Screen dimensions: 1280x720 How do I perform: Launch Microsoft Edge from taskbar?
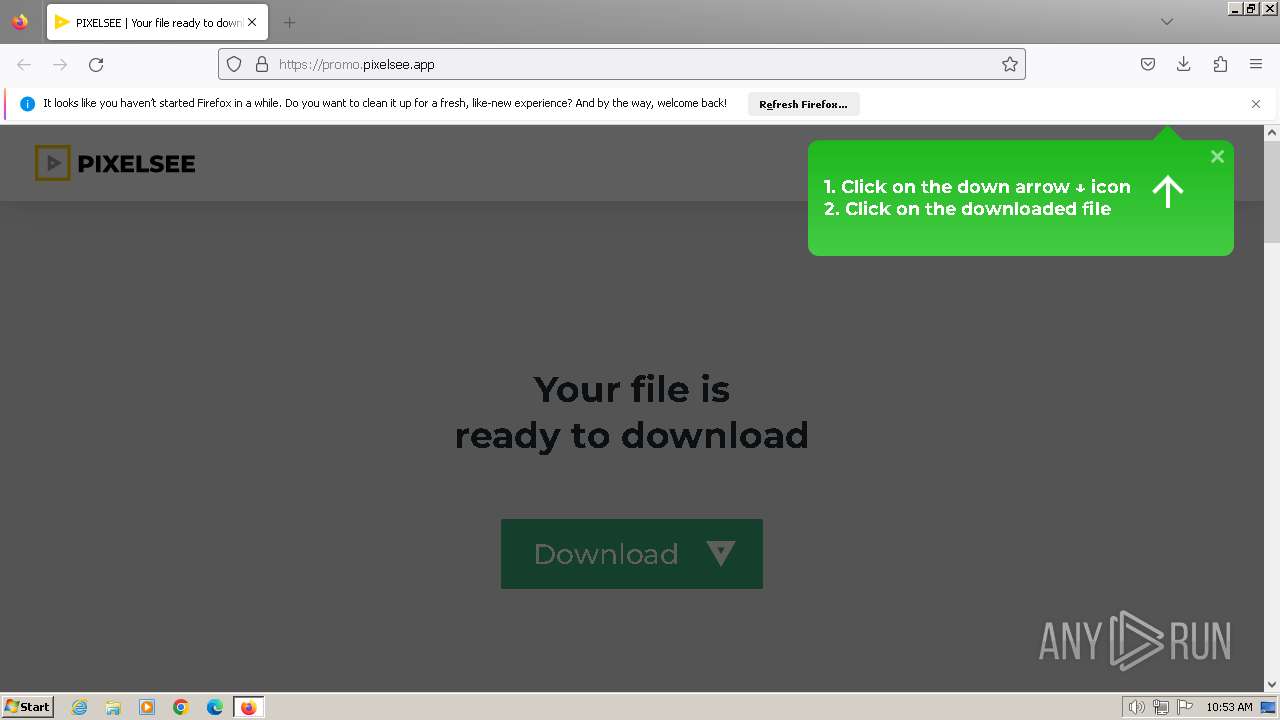pos(215,707)
